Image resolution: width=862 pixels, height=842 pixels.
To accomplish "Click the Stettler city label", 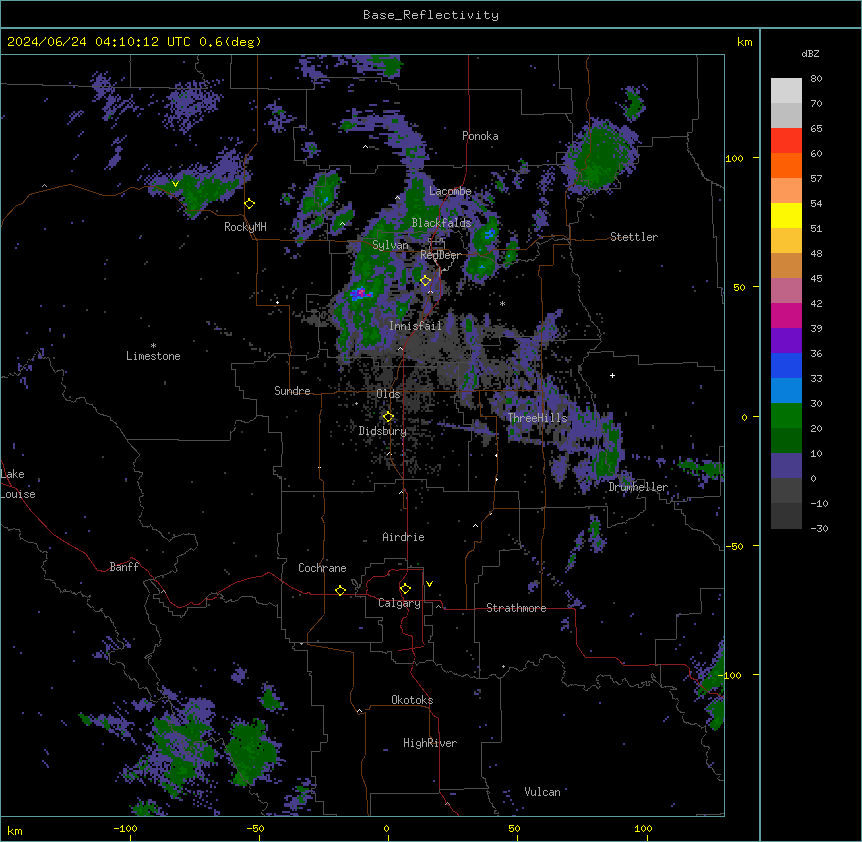I will pos(634,237).
